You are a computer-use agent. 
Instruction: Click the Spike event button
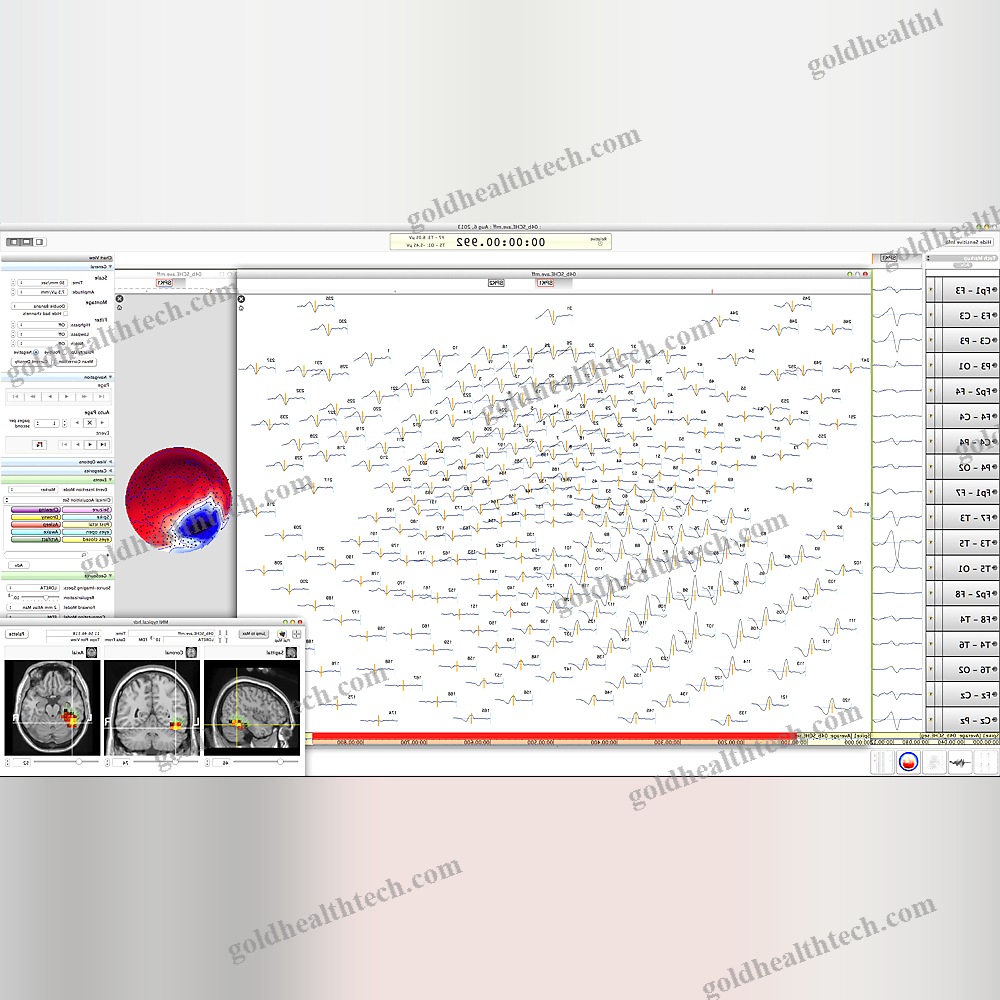[87, 517]
